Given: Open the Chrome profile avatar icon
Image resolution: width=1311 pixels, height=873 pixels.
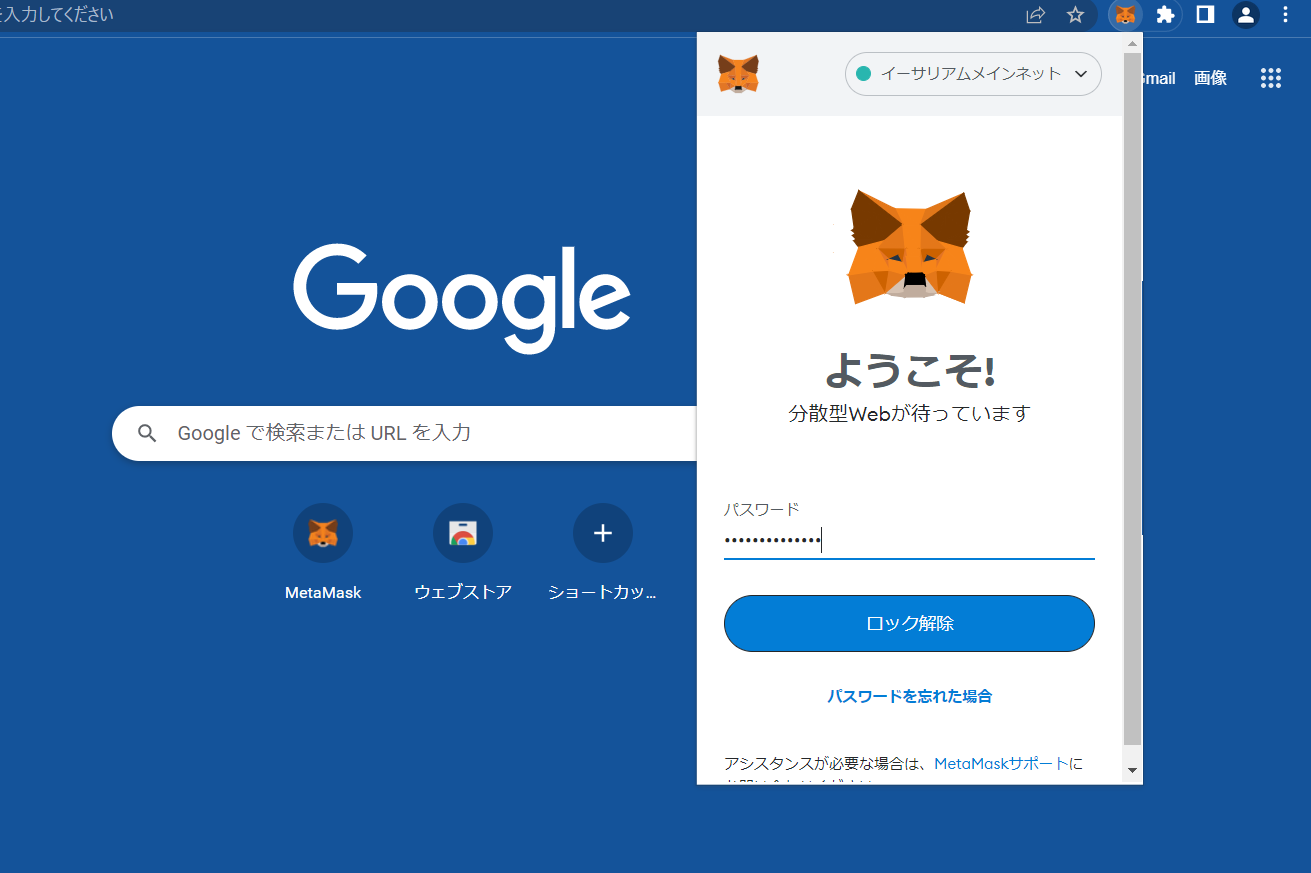Looking at the screenshot, I should pos(1245,15).
